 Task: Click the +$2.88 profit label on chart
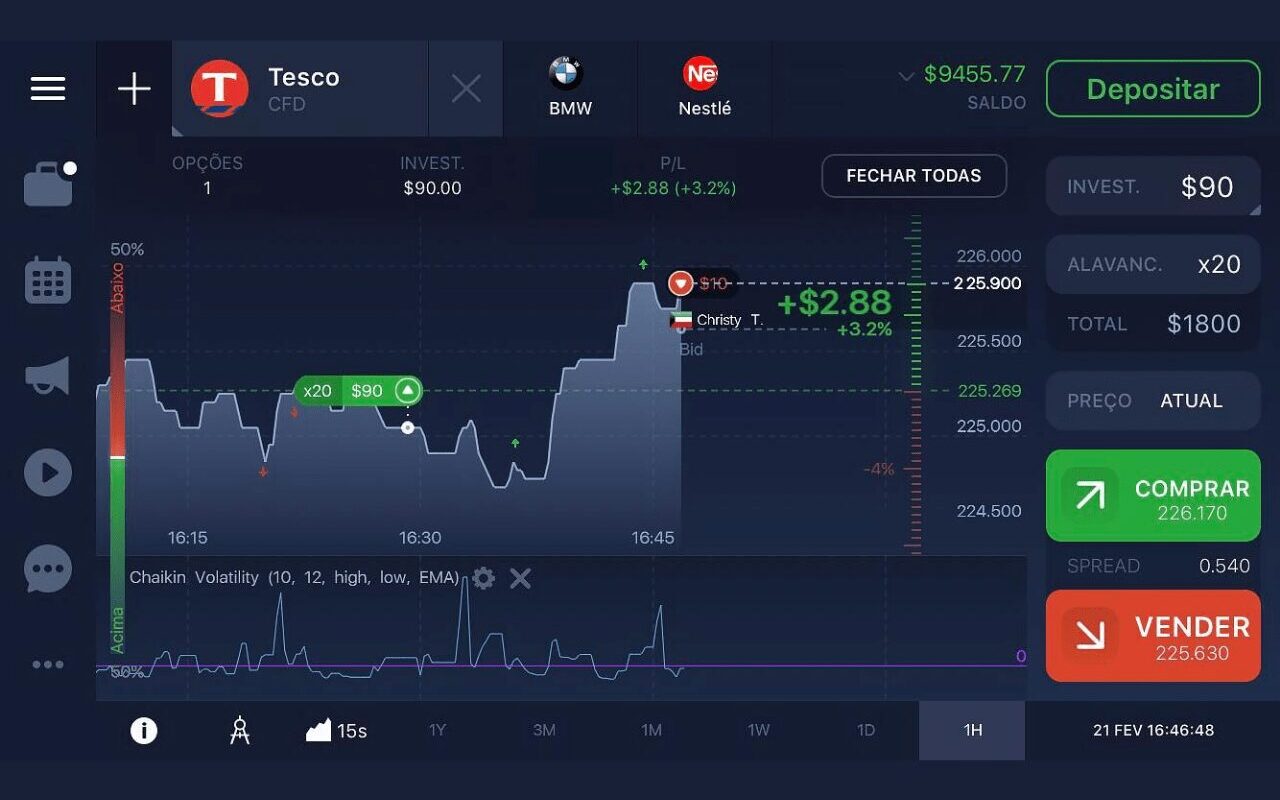[x=834, y=302]
